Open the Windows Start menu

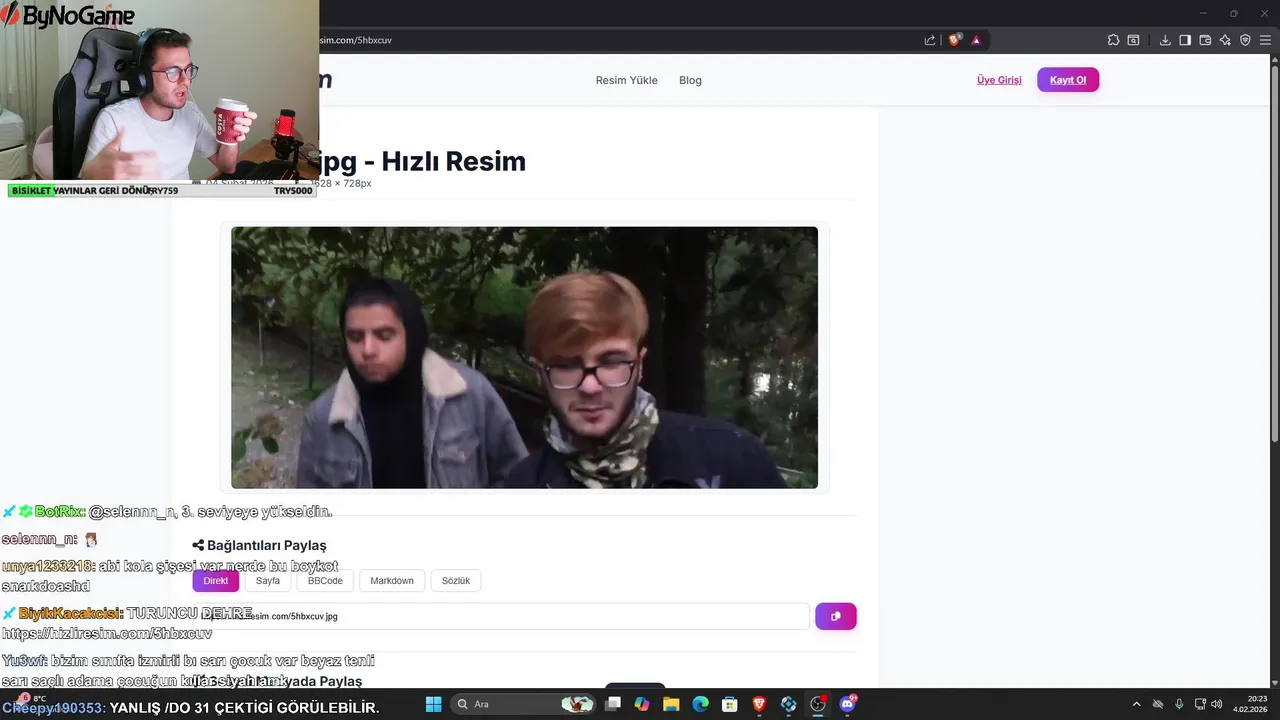[x=434, y=704]
